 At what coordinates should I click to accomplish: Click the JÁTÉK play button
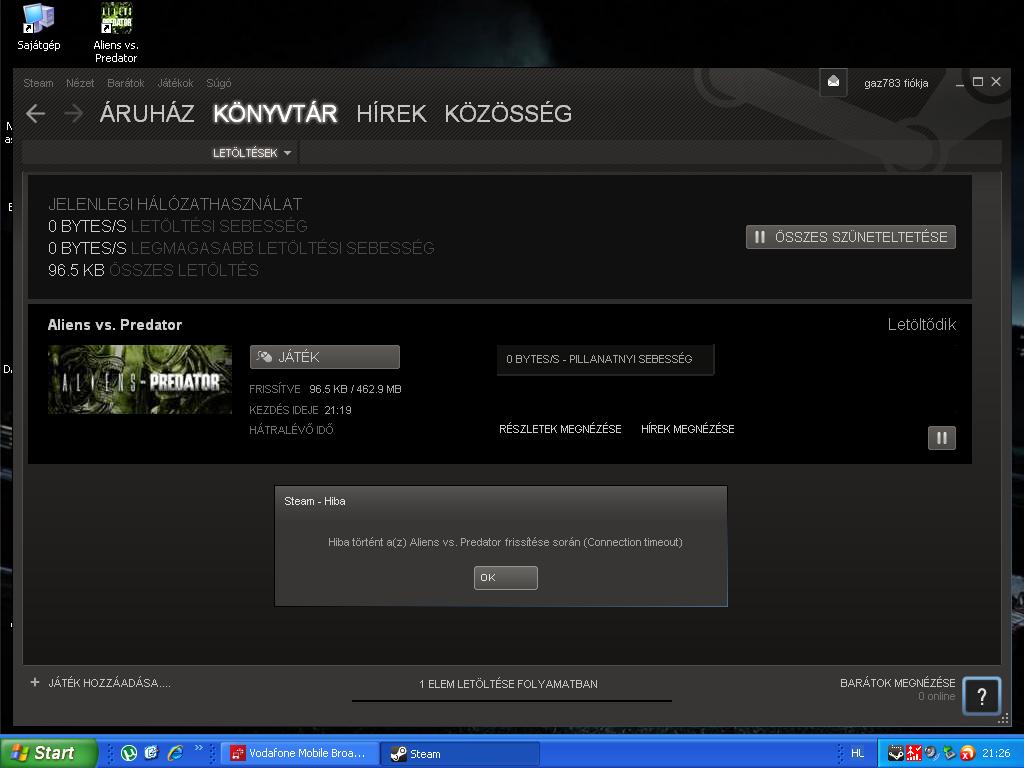[x=325, y=357]
